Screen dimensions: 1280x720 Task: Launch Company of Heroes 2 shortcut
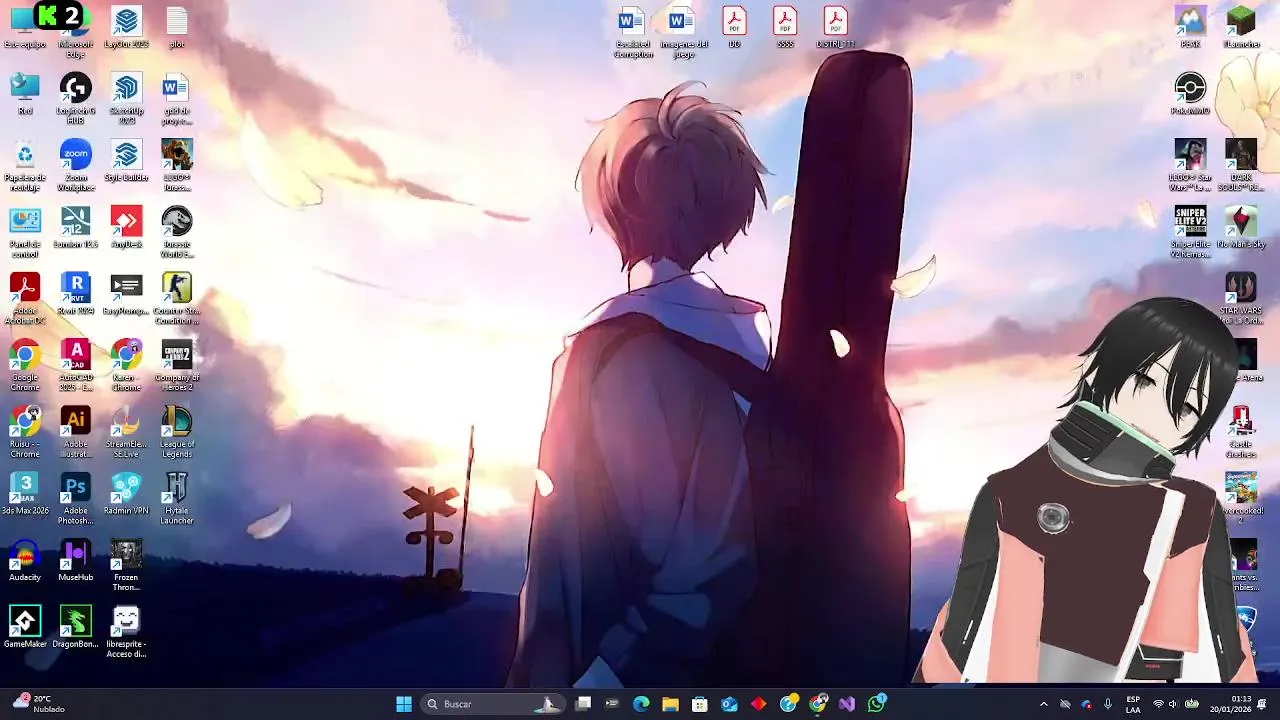[x=177, y=366]
